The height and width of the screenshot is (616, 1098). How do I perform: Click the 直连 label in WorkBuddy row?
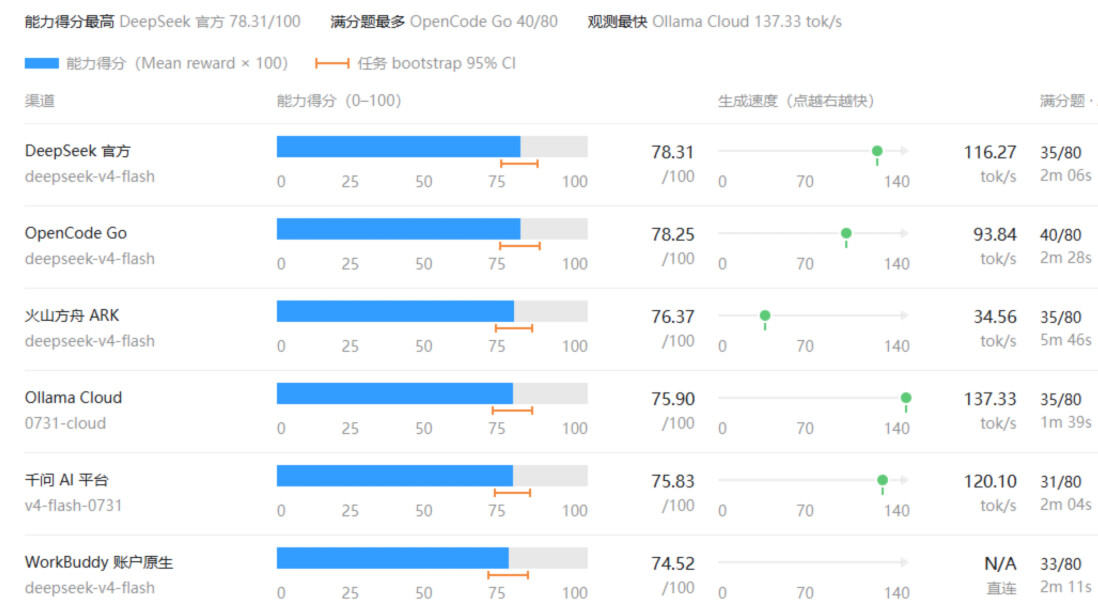[1001, 588]
